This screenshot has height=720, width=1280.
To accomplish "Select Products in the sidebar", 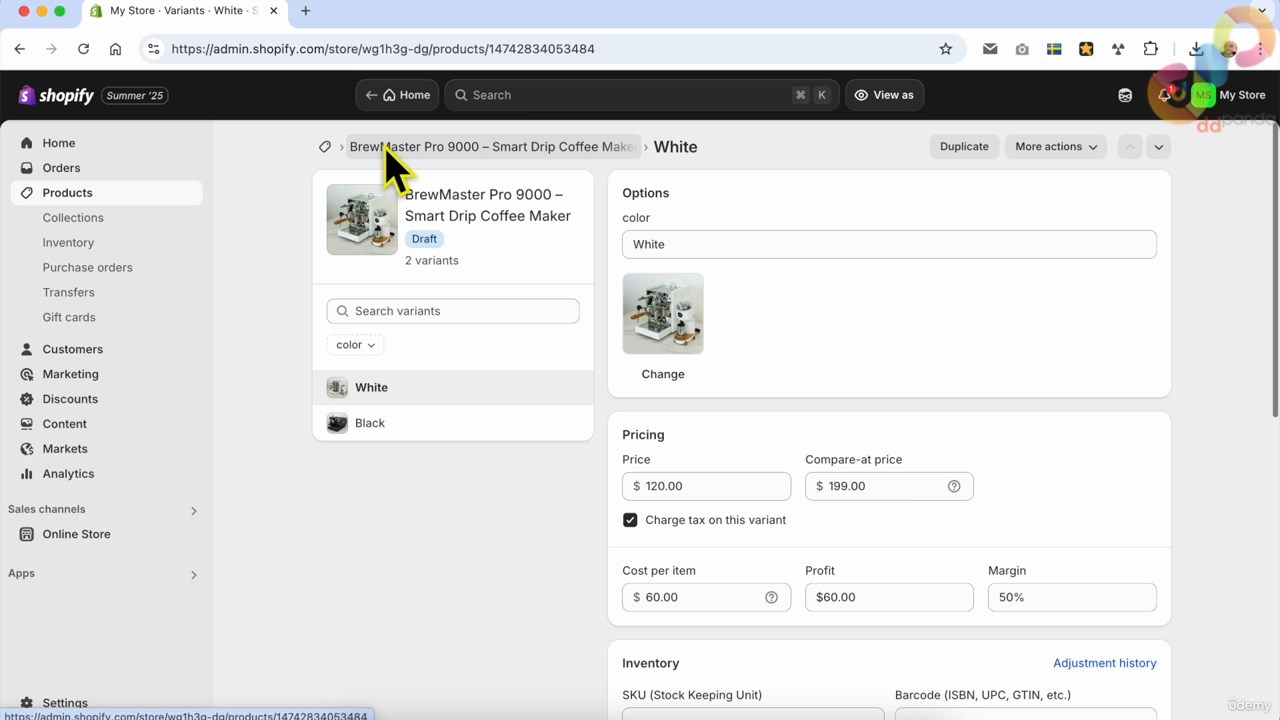I will 106,193.
